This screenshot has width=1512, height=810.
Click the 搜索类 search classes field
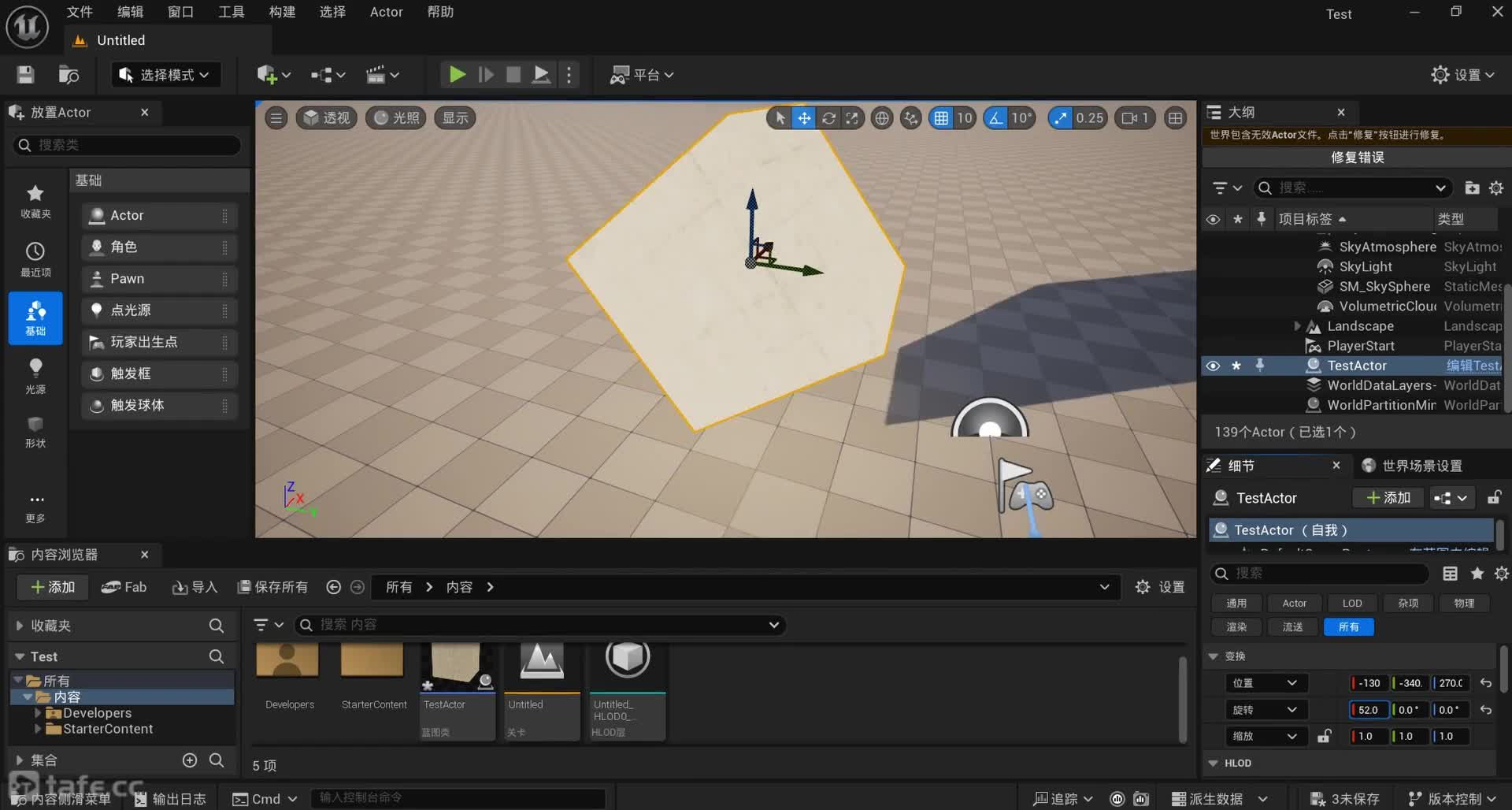click(x=127, y=145)
